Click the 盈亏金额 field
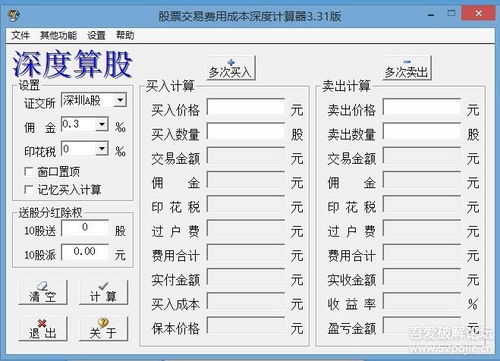Viewport: 500px width, 361px height. tap(422, 326)
